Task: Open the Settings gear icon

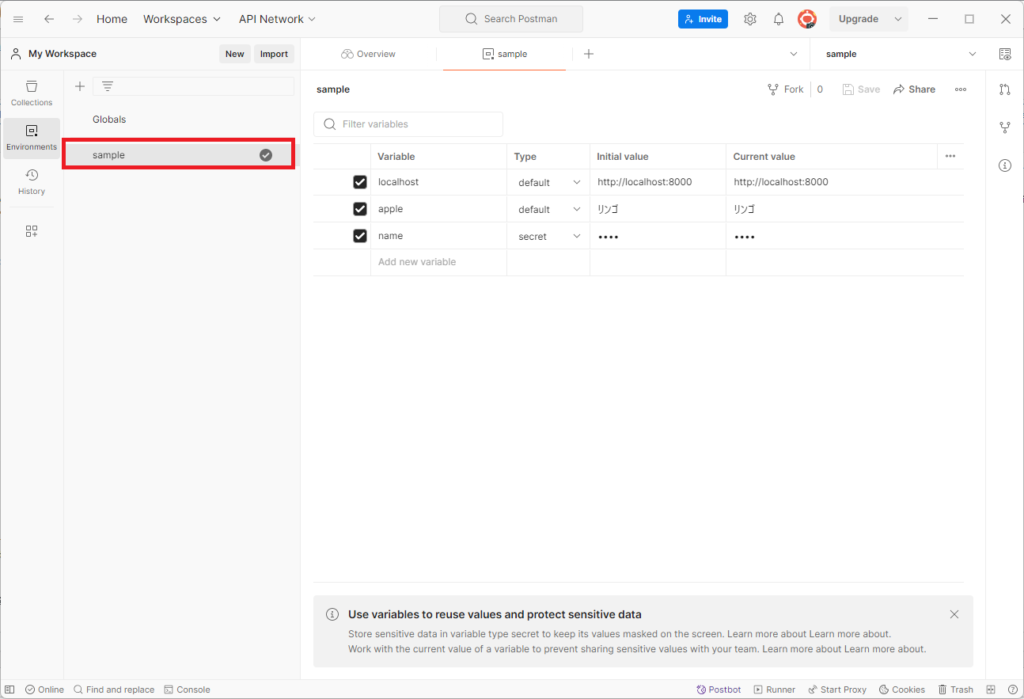Action: pyautogui.click(x=750, y=19)
